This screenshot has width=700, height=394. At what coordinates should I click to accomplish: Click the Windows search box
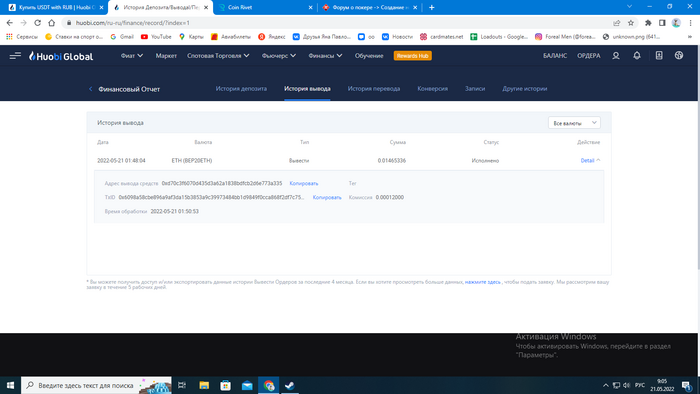[96, 385]
